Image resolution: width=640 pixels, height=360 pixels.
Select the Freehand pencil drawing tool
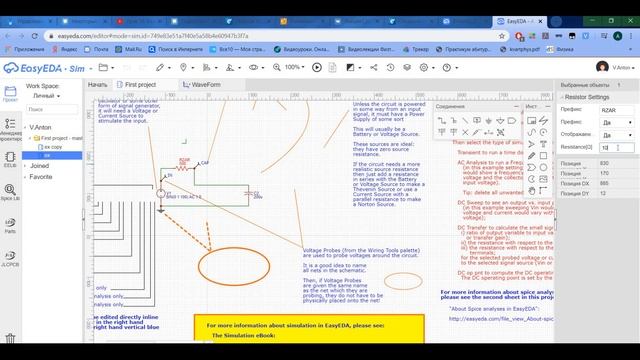pyautogui.click(x=531, y=156)
